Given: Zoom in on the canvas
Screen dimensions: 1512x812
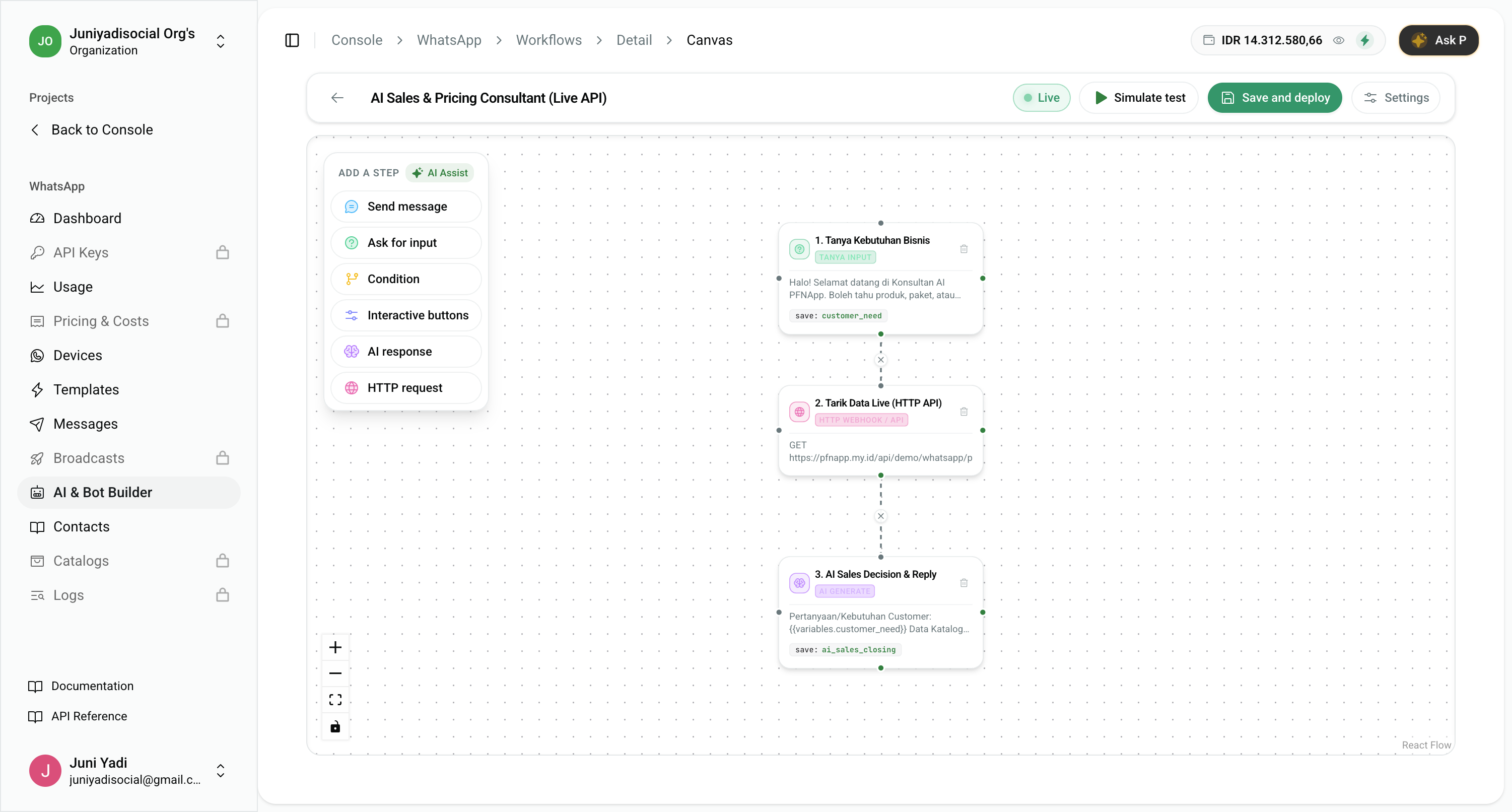Looking at the screenshot, I should 335,647.
